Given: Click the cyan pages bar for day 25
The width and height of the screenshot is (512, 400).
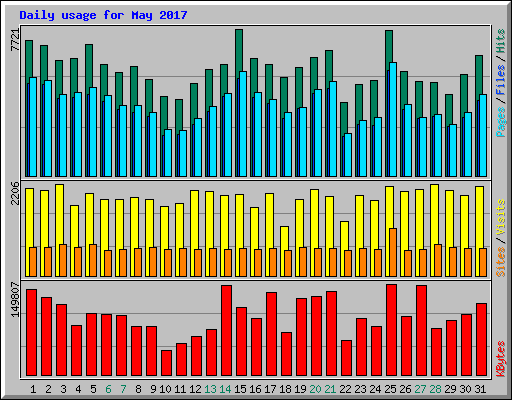Looking at the screenshot, I should coord(393,119).
